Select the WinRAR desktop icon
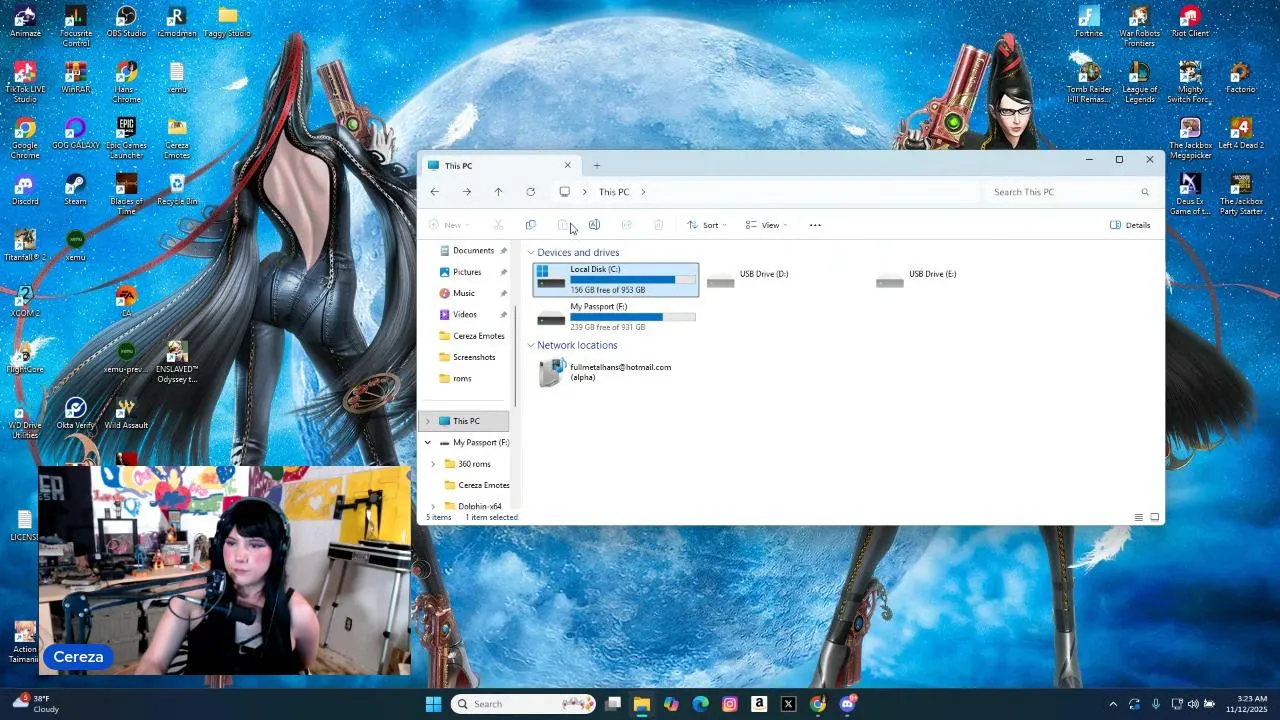 75,79
